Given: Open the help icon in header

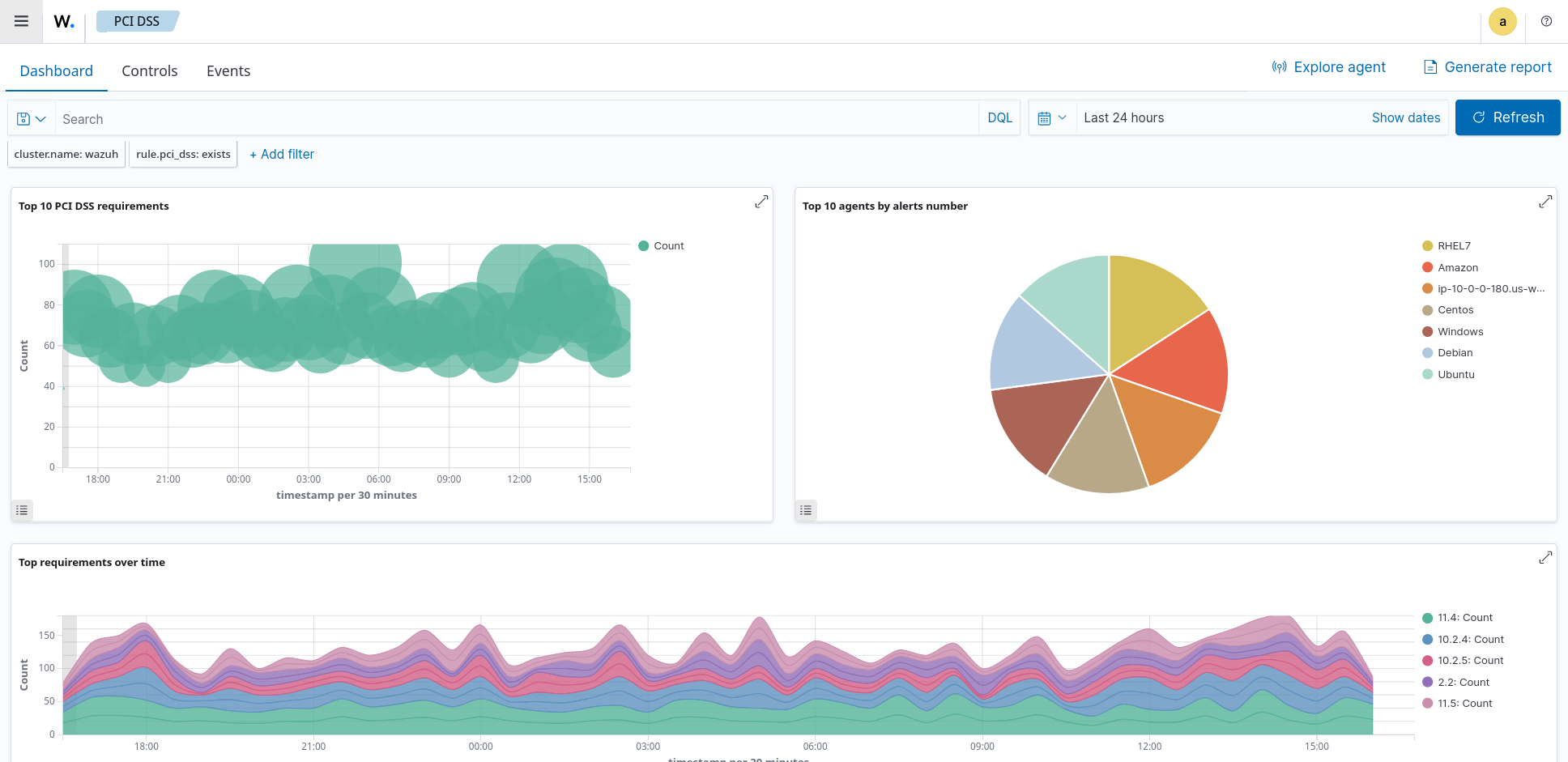Looking at the screenshot, I should pyautogui.click(x=1546, y=22).
